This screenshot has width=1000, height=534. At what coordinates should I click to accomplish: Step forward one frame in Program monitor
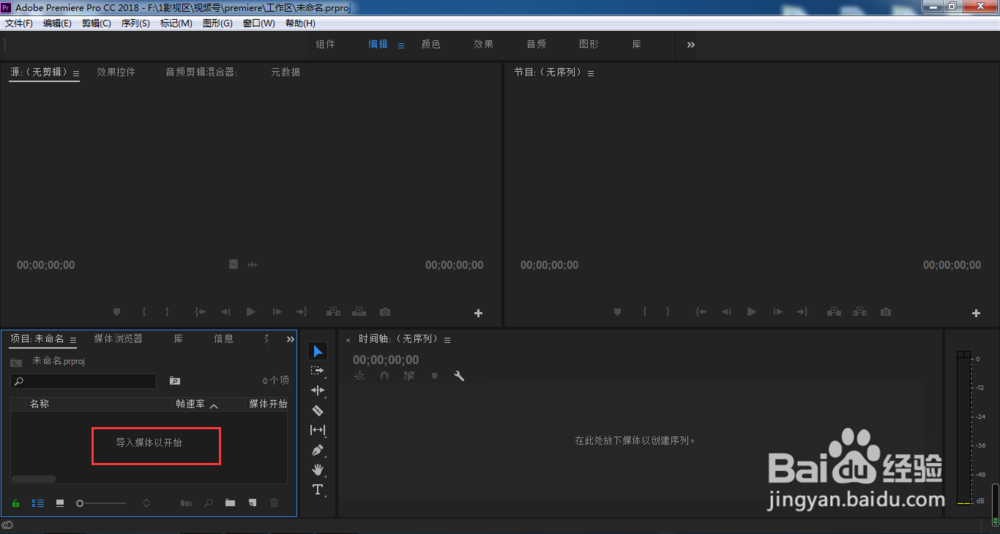pyautogui.click(x=777, y=312)
